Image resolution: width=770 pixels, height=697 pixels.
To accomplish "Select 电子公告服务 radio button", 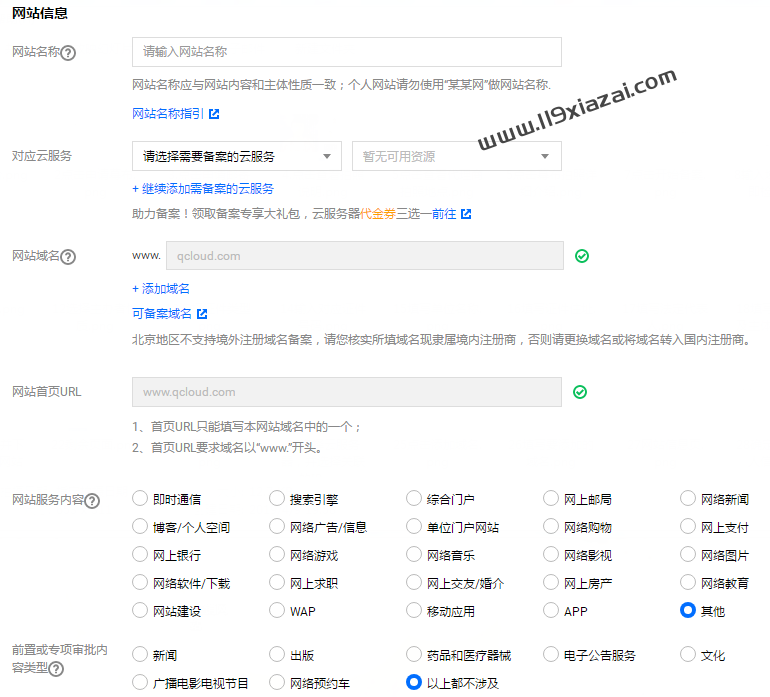I will [551, 654].
